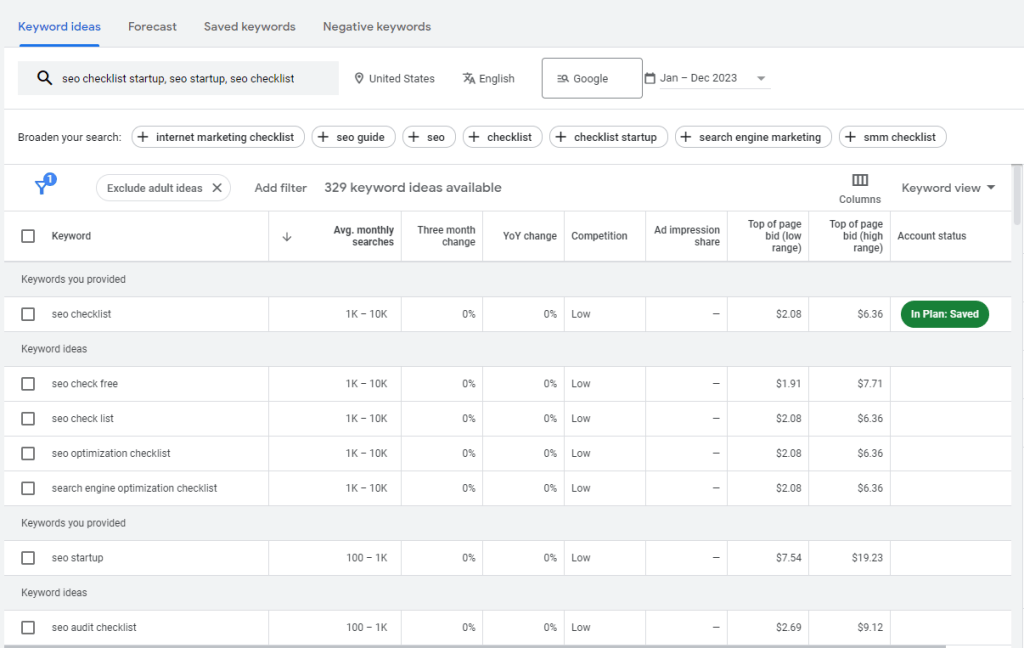
Task: Open the Columns settings icon
Action: click(860, 180)
